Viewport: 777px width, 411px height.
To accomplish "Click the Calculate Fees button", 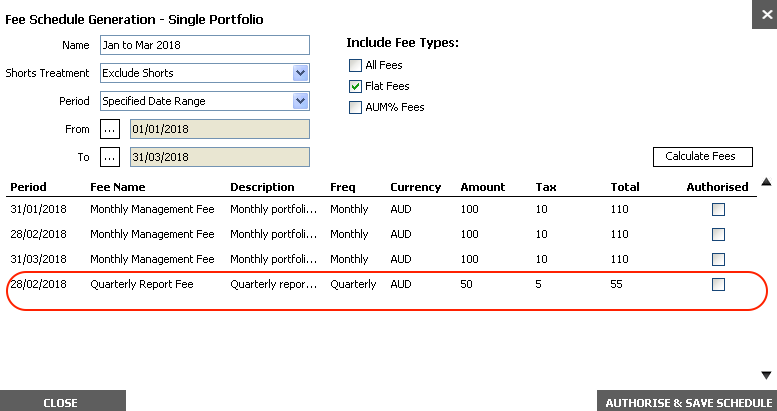I will coord(702,157).
